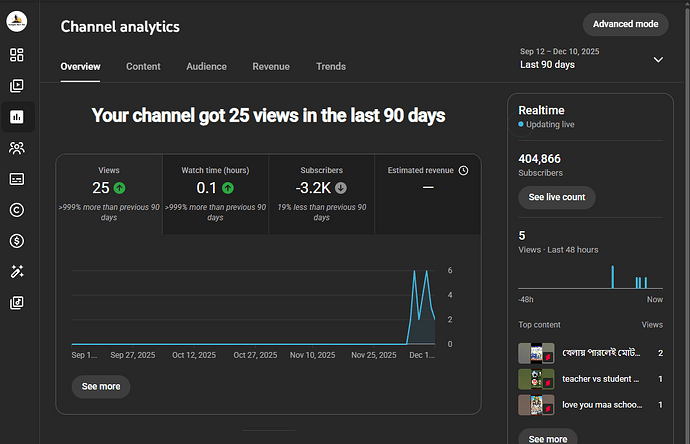This screenshot has width=690, height=444.
Task: Switch to the Content tab
Action: 143,66
